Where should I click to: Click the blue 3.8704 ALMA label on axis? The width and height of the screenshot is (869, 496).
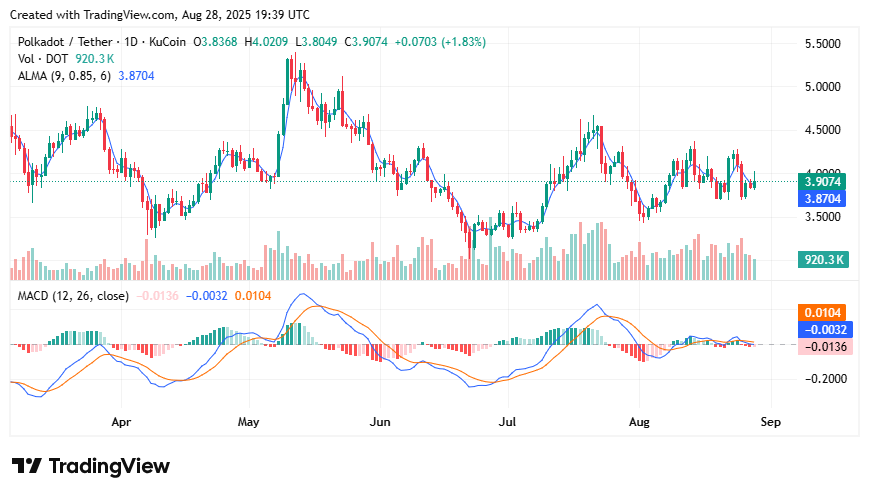pyautogui.click(x=822, y=198)
